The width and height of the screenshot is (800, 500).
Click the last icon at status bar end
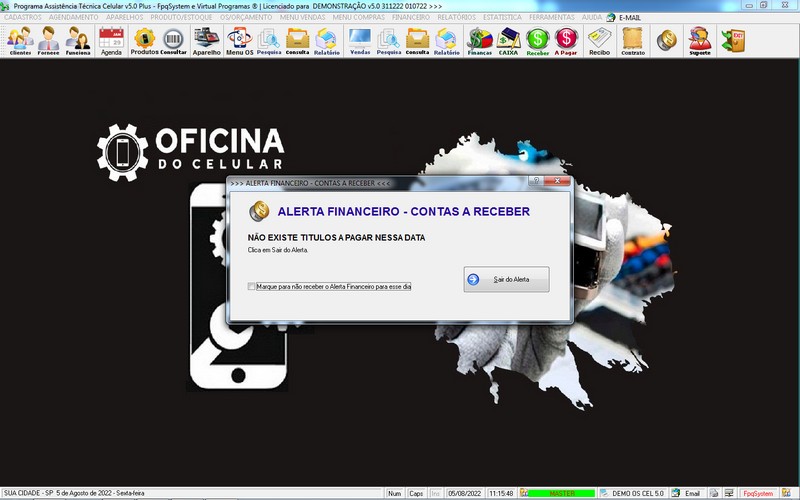786,493
